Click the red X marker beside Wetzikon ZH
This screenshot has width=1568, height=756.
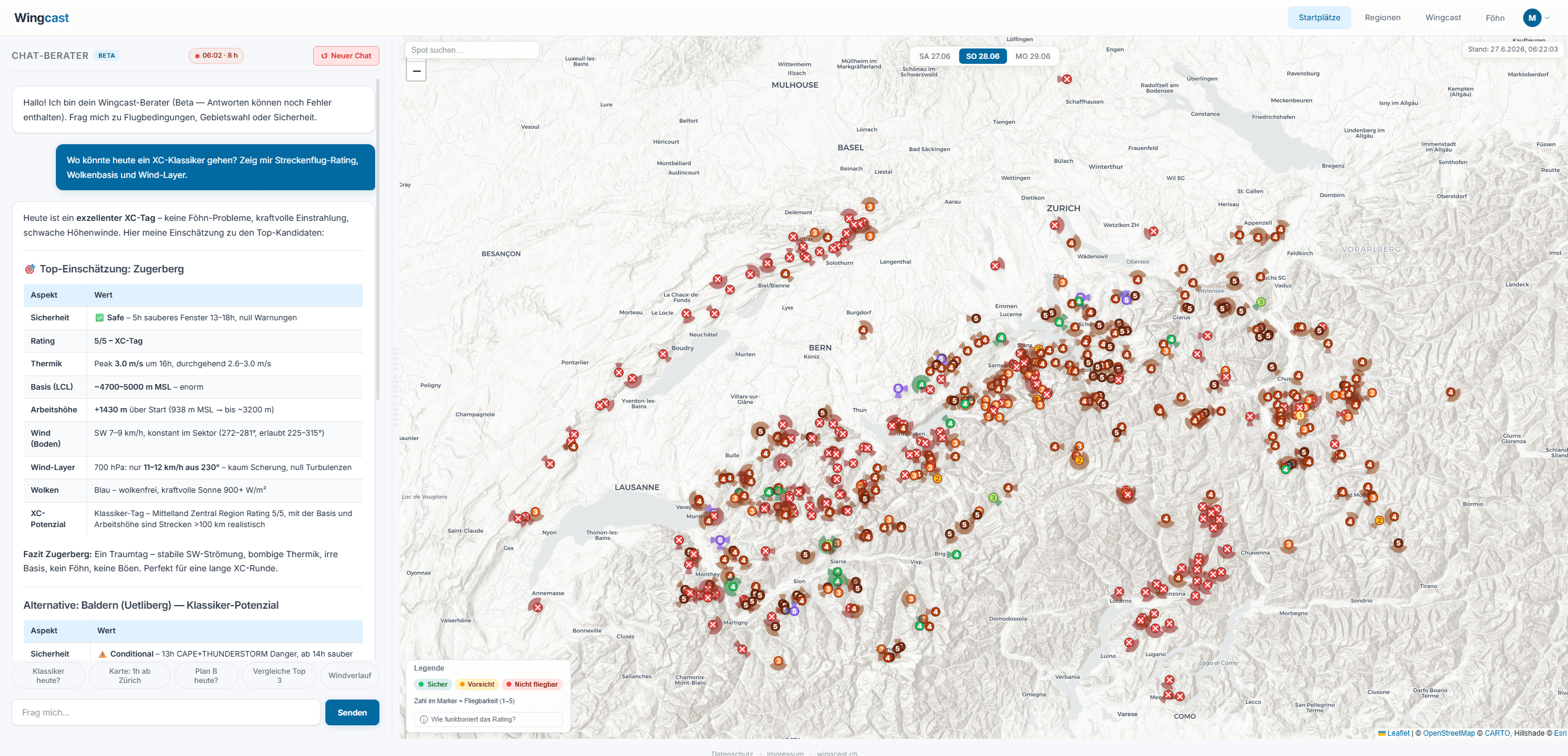tap(1154, 231)
